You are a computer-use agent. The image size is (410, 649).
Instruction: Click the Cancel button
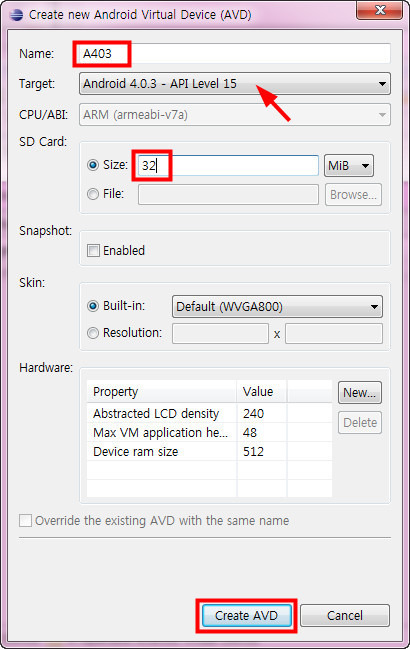click(345, 615)
